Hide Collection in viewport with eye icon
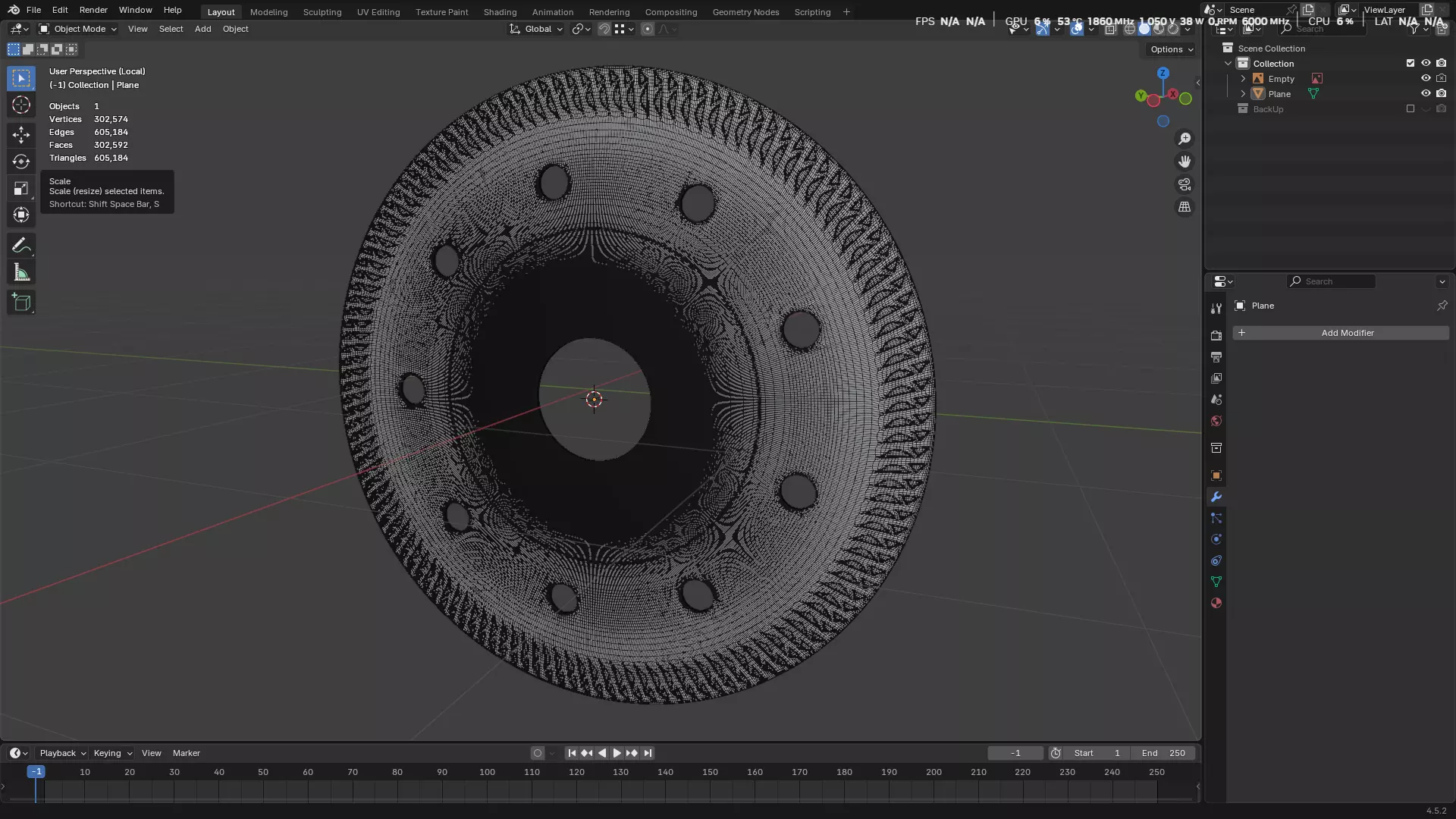Image resolution: width=1456 pixels, height=819 pixels. (x=1426, y=64)
